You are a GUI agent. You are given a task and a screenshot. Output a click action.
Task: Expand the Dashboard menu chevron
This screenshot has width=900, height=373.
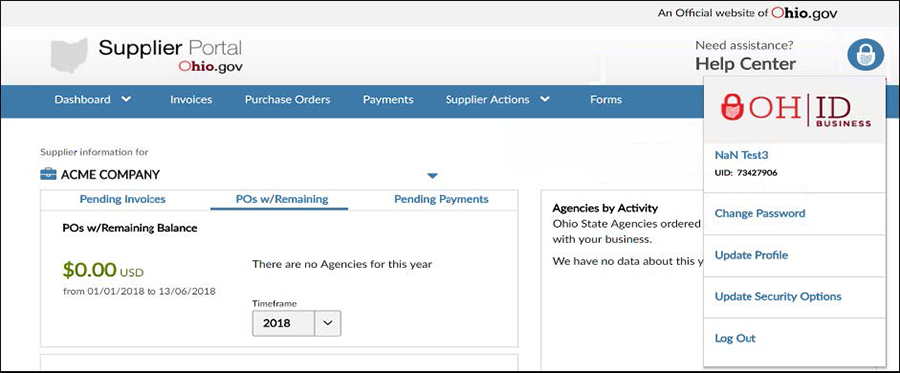pyautogui.click(x=126, y=99)
